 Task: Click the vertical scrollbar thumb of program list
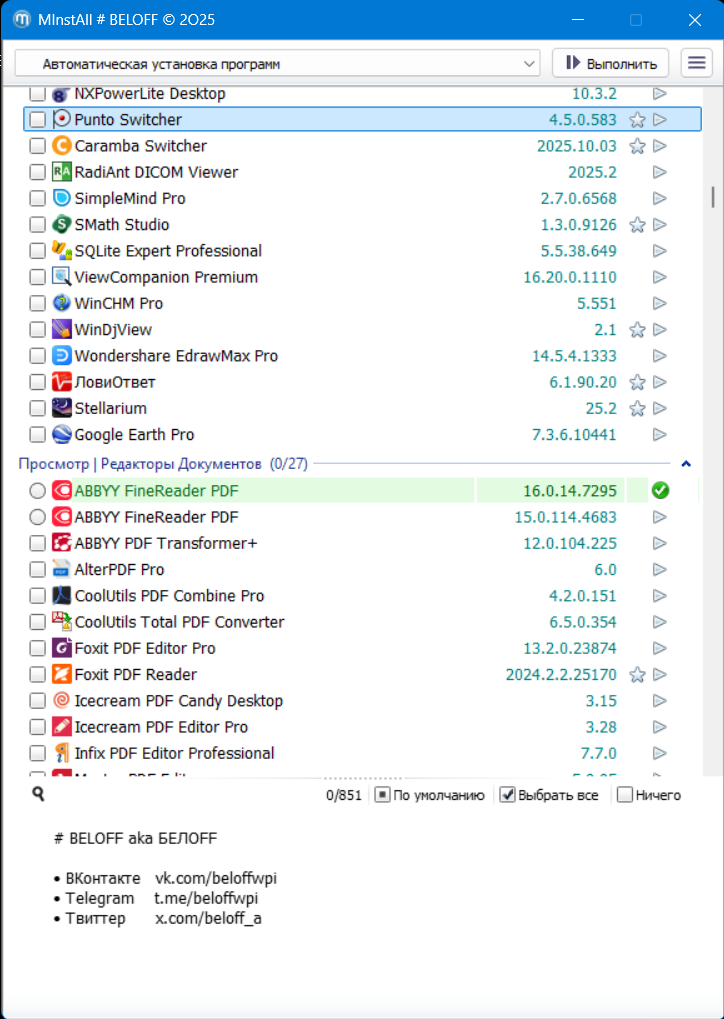(712, 195)
